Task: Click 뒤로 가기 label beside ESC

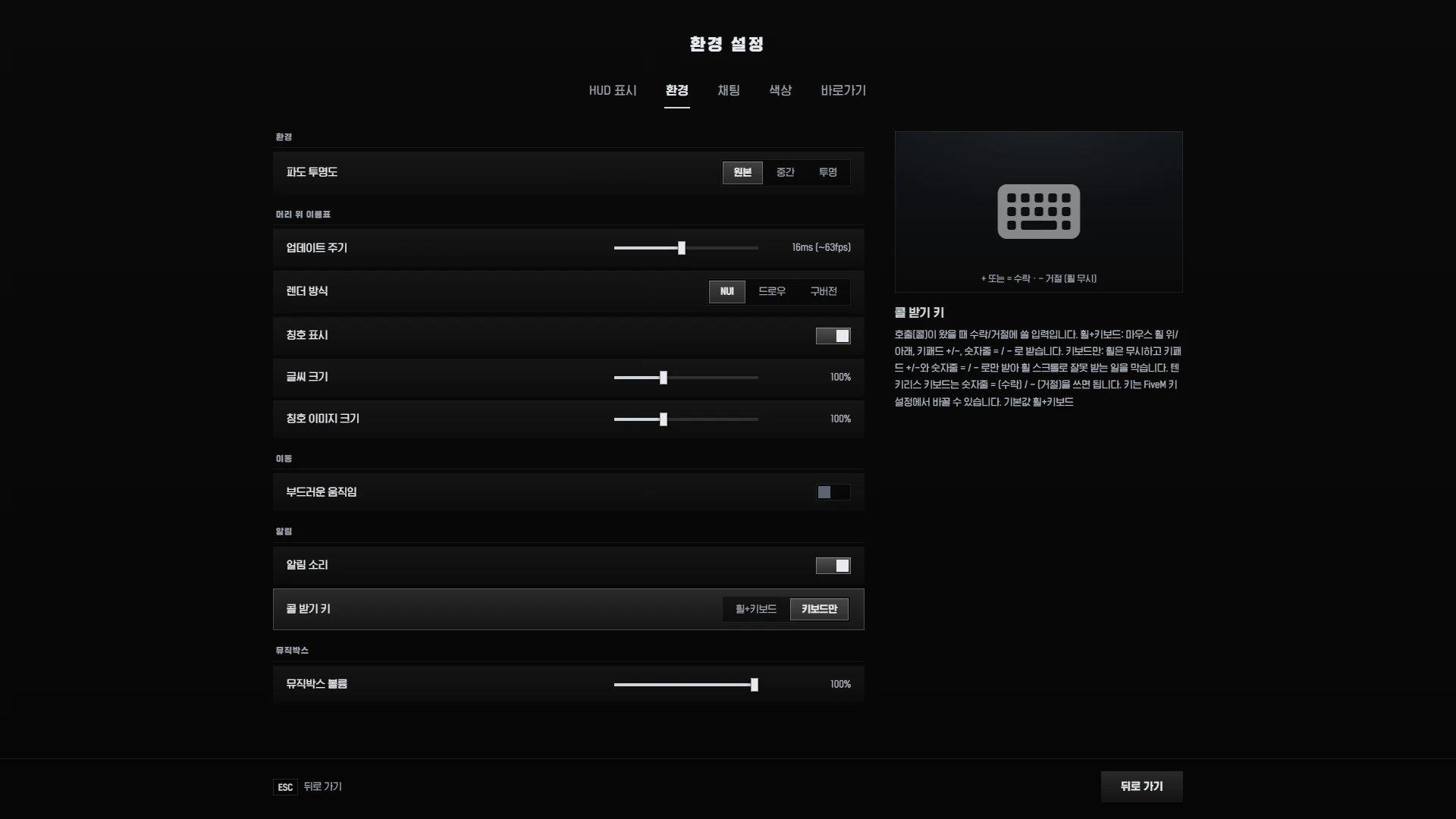Action: [323, 787]
